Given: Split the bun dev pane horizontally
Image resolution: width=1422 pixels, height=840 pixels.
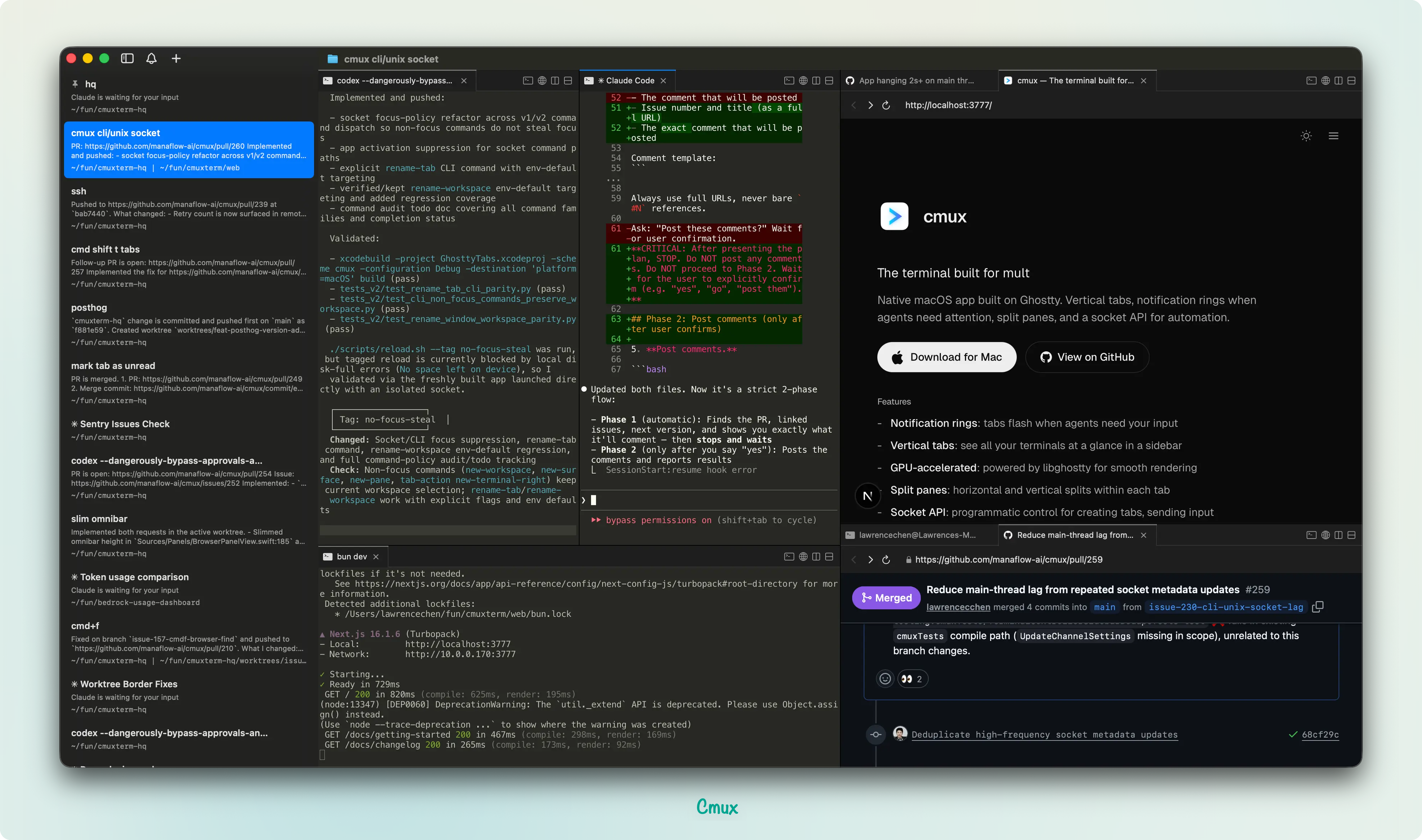Looking at the screenshot, I should [829, 557].
